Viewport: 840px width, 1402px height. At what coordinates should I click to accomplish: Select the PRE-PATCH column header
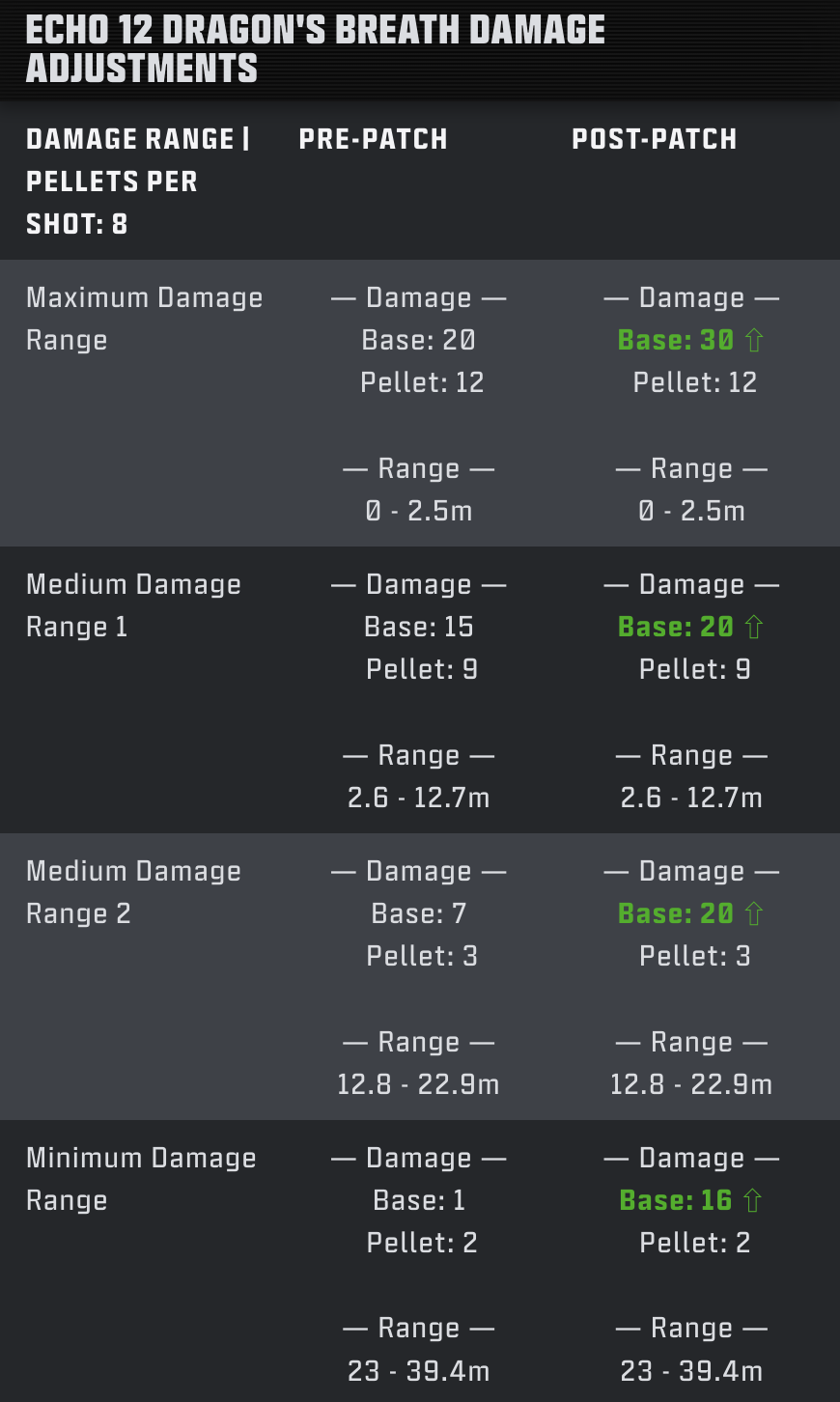coord(373,139)
